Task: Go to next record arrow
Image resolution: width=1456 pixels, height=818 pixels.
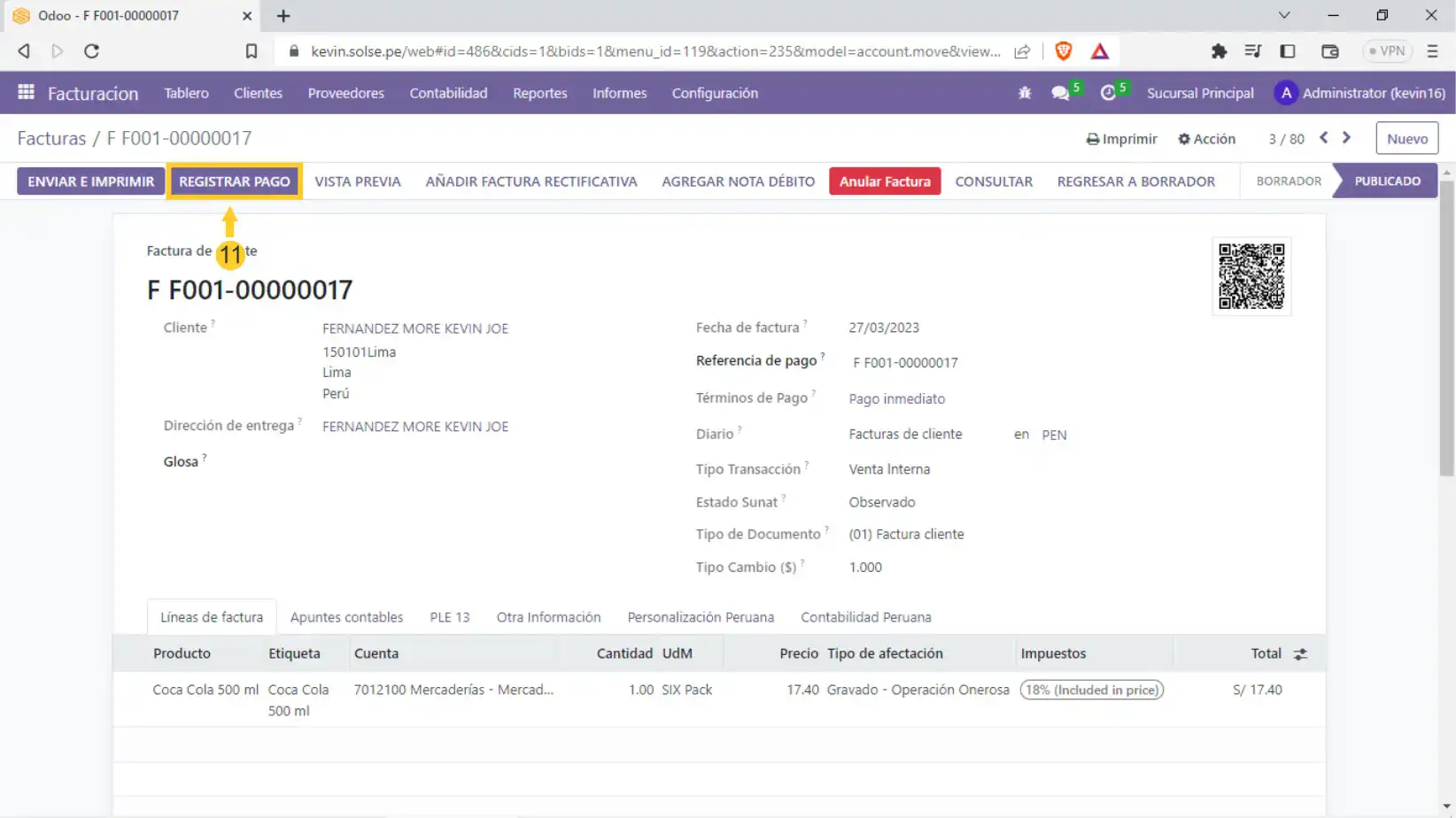Action: click(x=1347, y=138)
